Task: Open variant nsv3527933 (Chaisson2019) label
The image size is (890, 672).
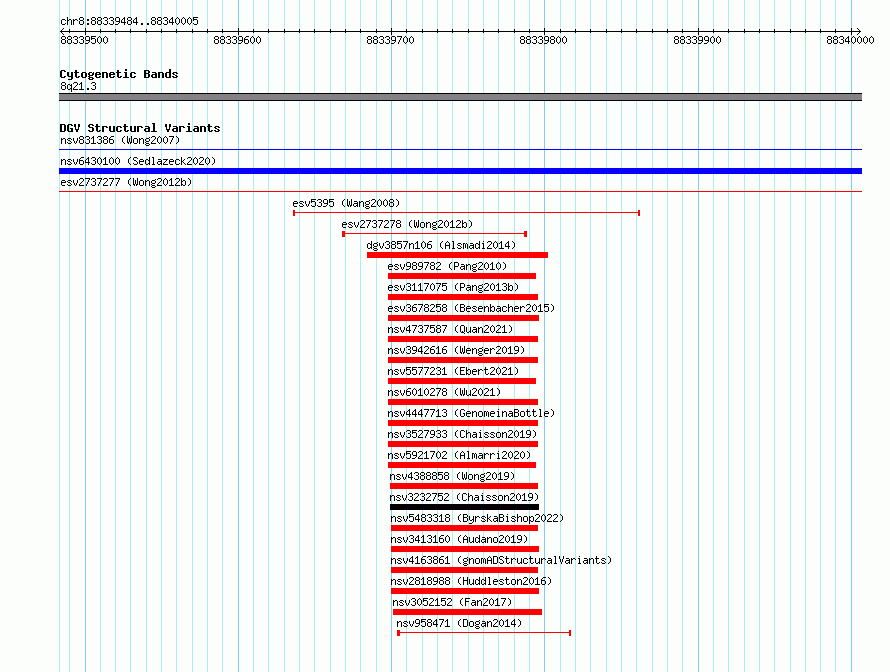Action: point(462,434)
